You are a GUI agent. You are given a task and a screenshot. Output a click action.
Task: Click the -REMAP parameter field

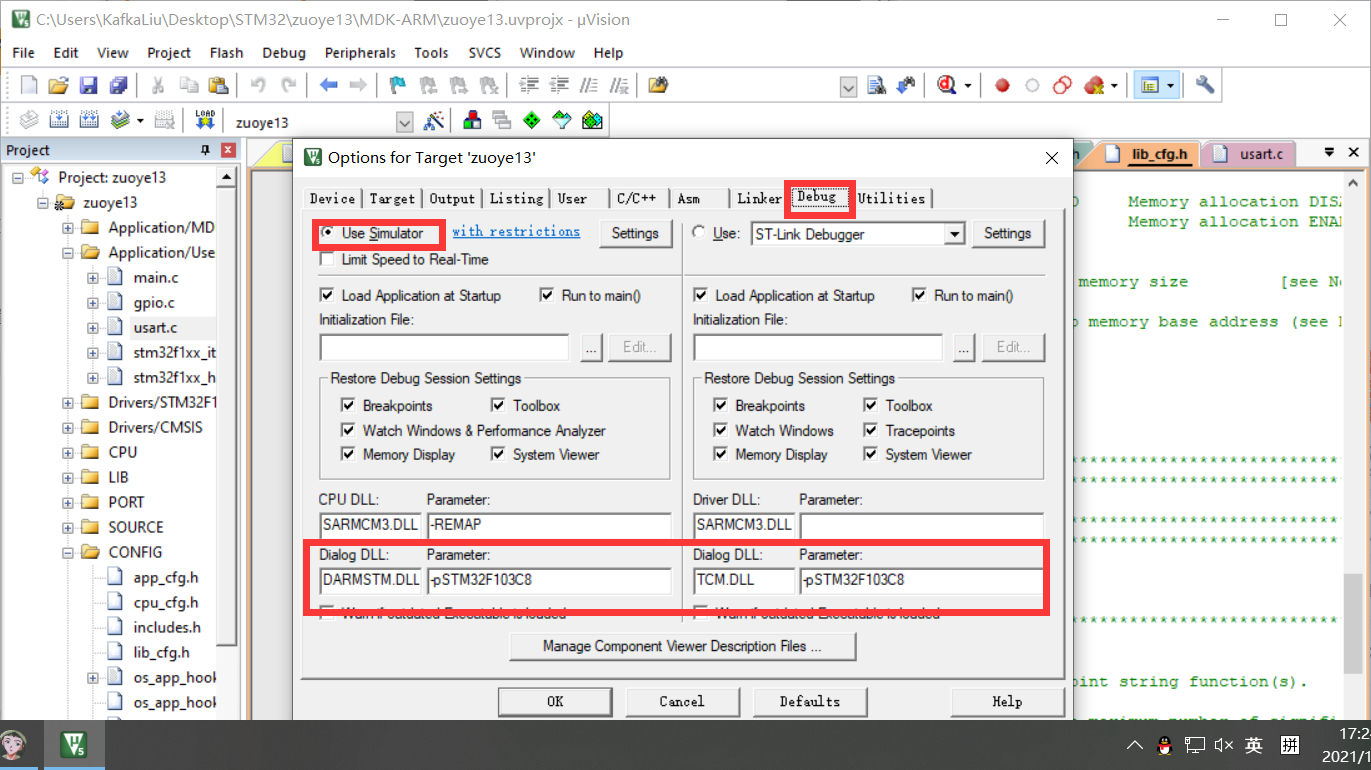coord(549,524)
